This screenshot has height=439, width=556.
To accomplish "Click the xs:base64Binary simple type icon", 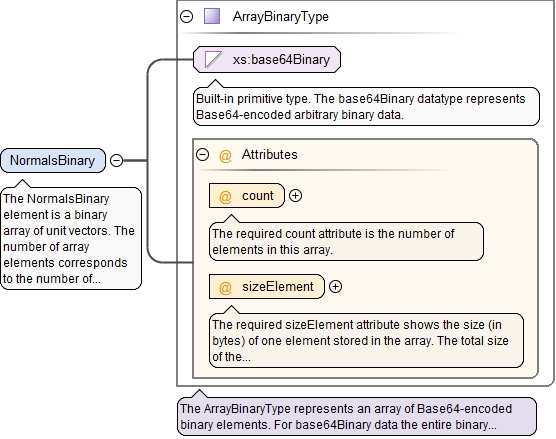I will (x=213, y=59).
